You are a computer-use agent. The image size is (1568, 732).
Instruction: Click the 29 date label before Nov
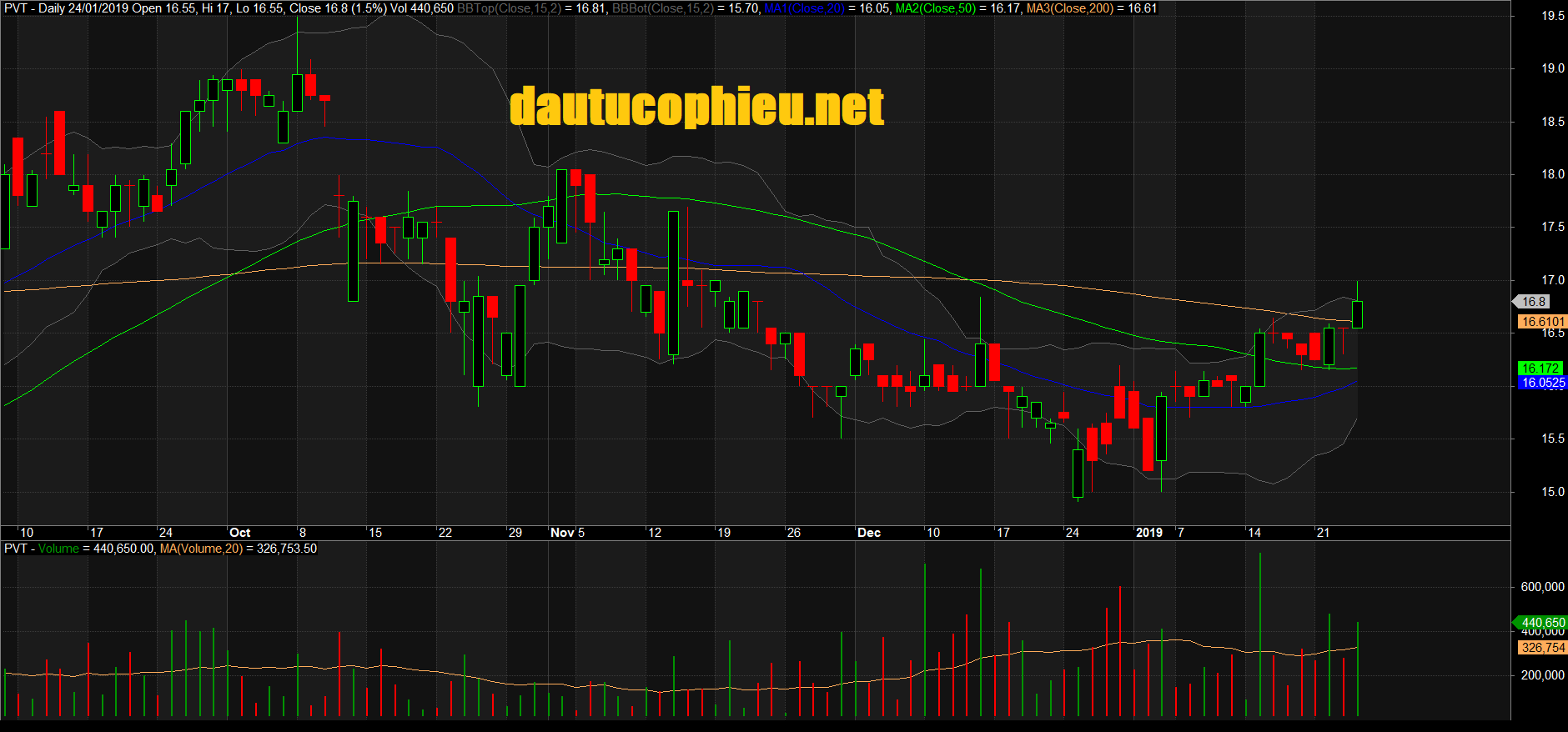(x=515, y=533)
